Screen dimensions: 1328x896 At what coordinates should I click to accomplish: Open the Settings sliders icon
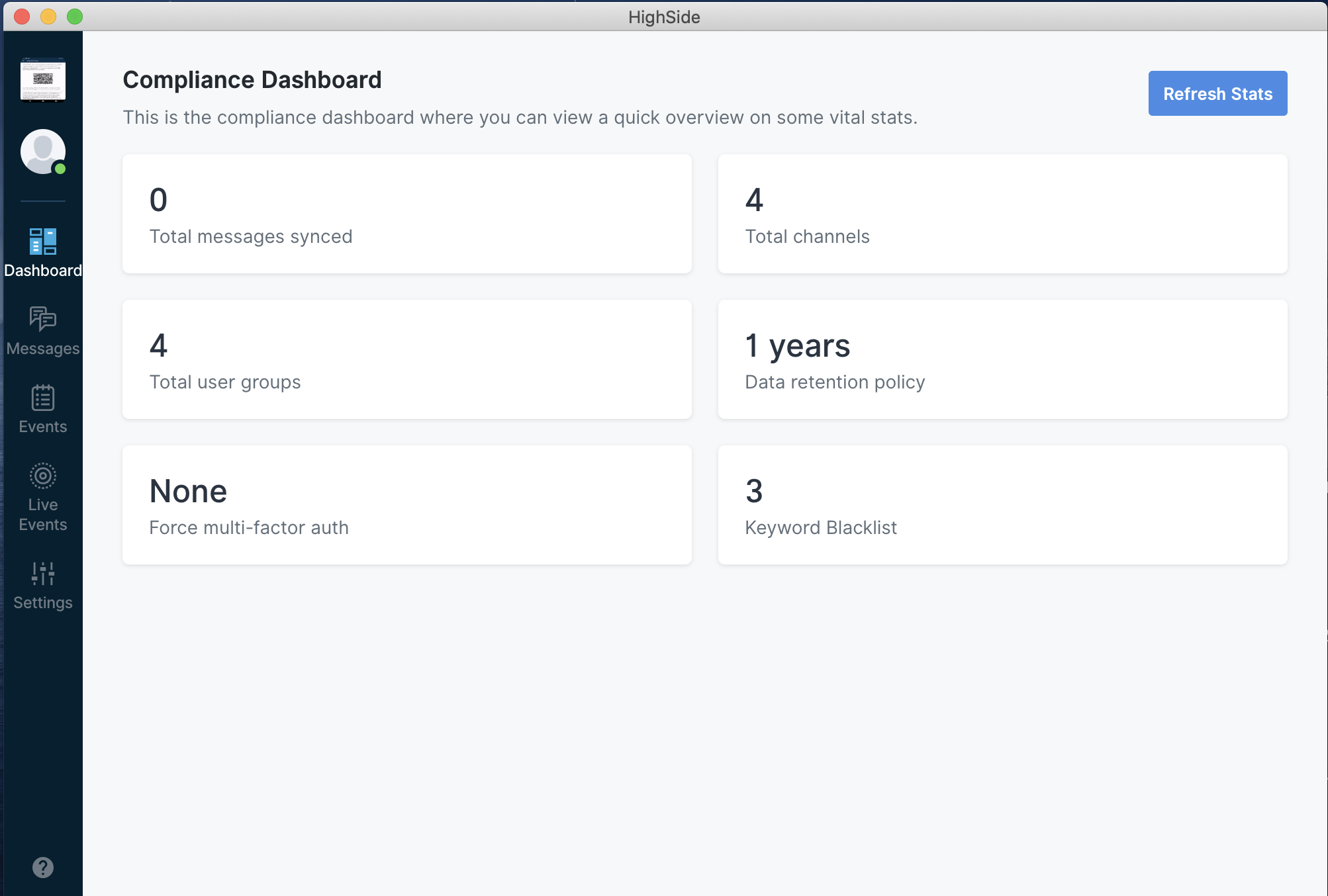[43, 574]
